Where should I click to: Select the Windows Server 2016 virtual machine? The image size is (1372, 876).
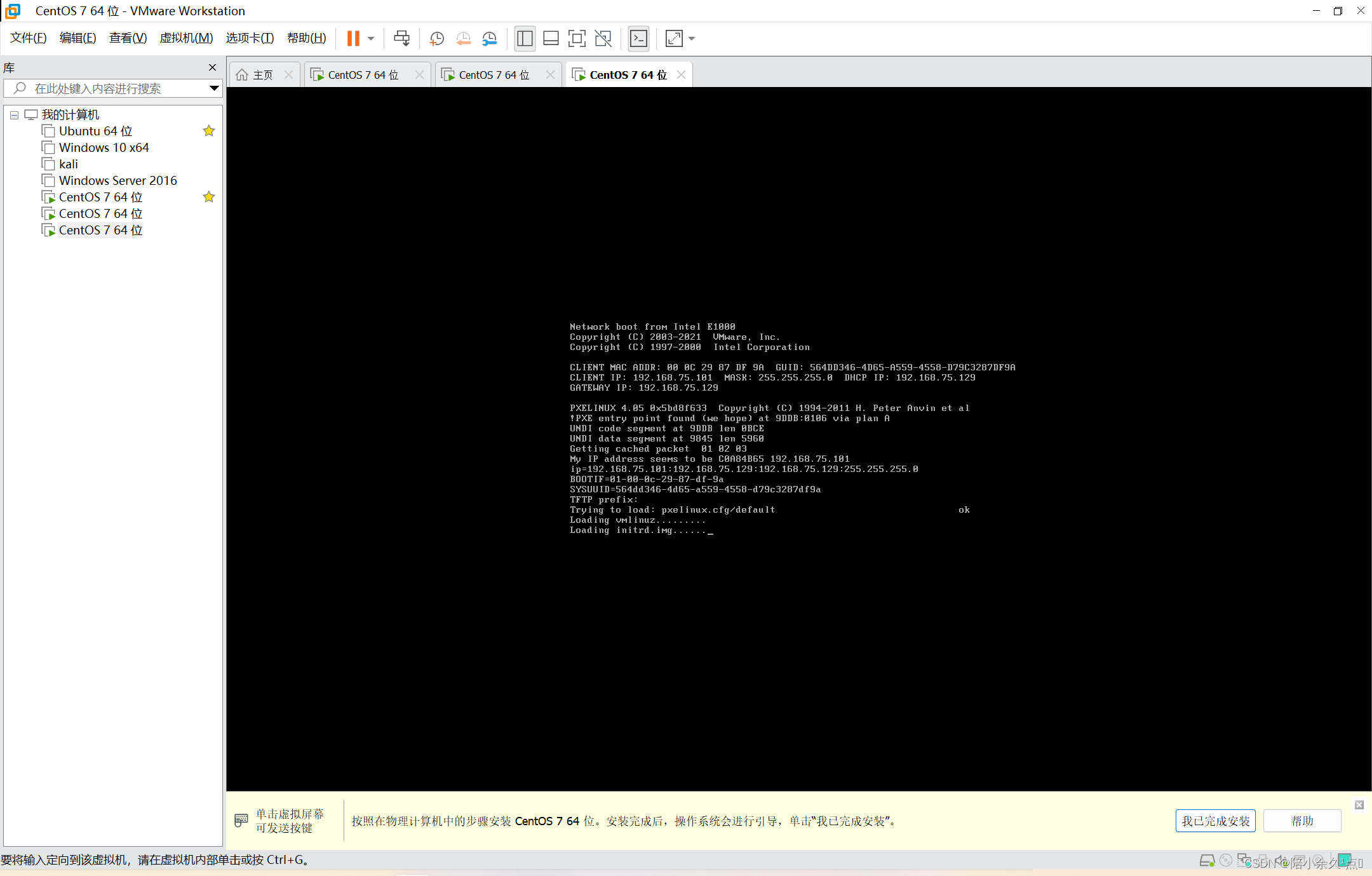point(118,180)
